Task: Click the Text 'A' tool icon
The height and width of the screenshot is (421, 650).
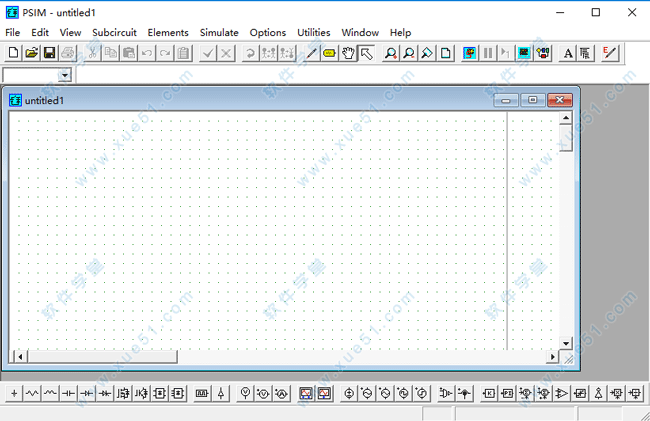Action: (568, 53)
